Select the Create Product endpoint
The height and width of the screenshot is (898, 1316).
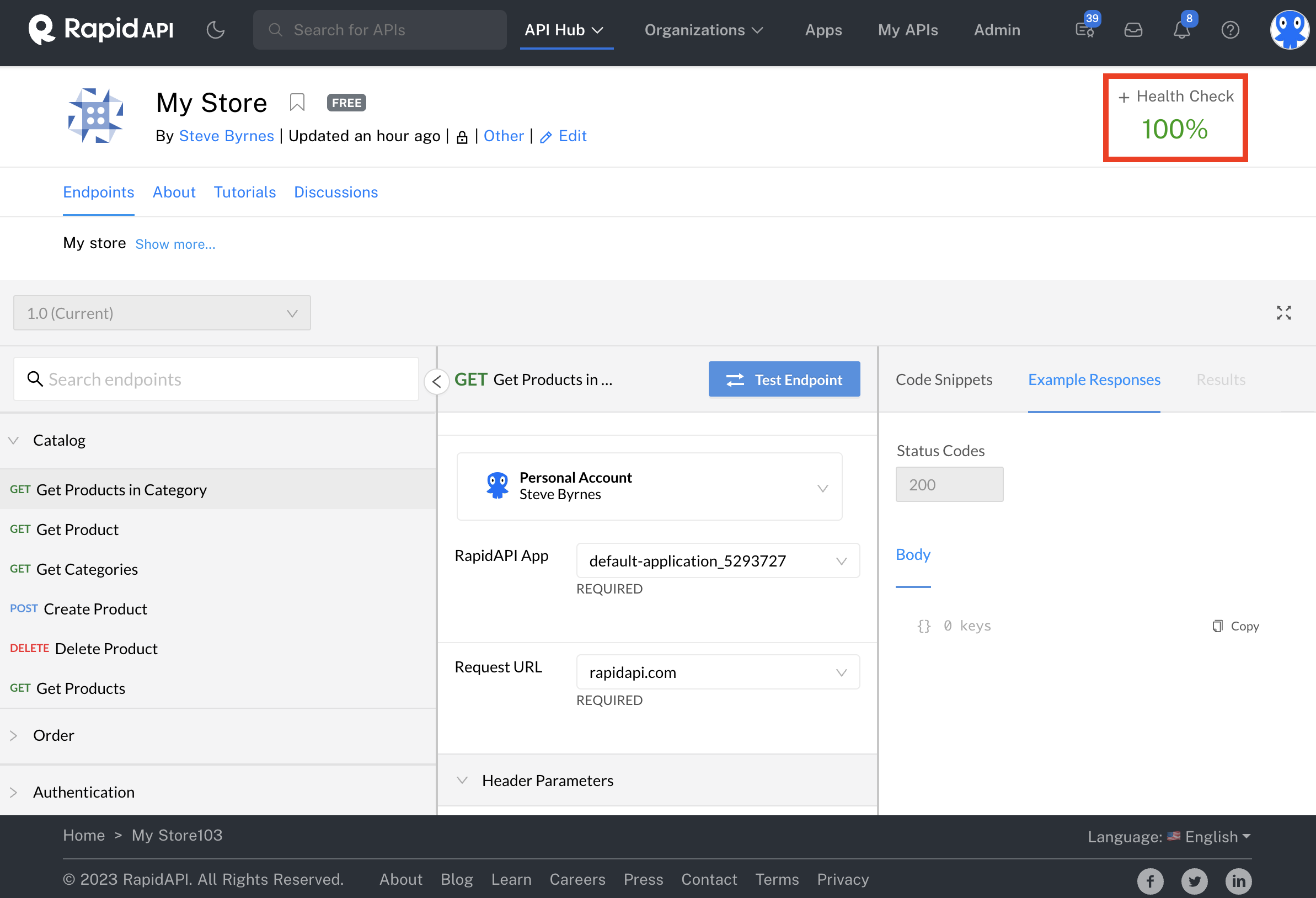tap(218, 608)
